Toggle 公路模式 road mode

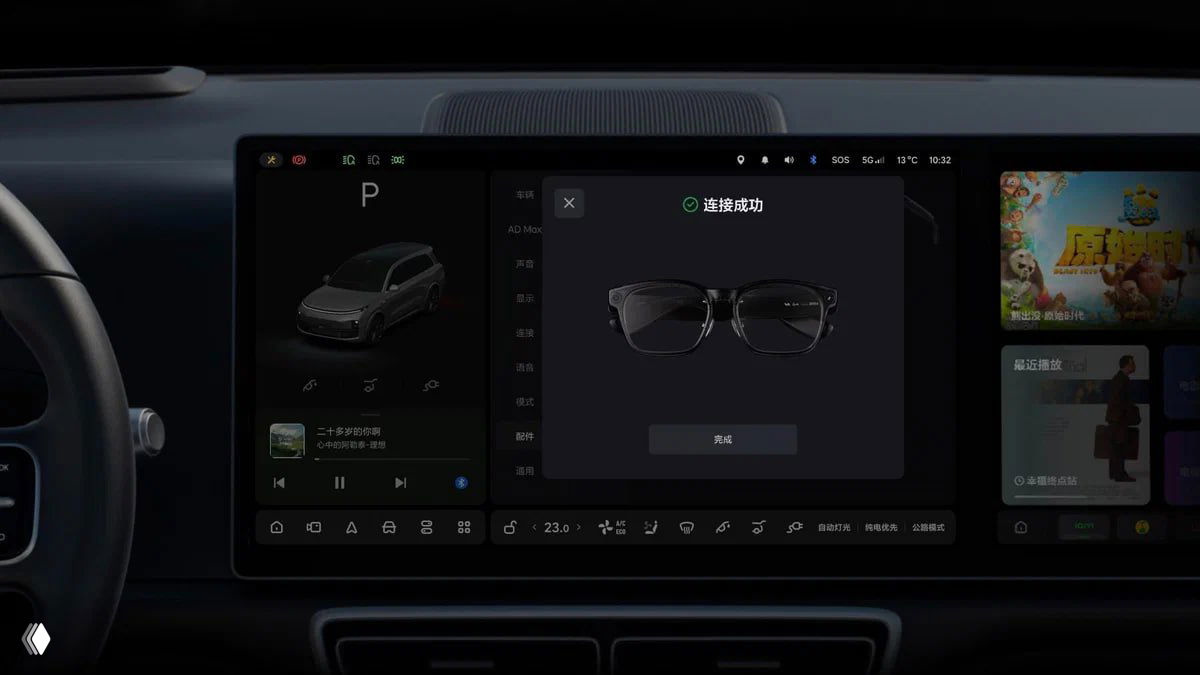coord(927,527)
